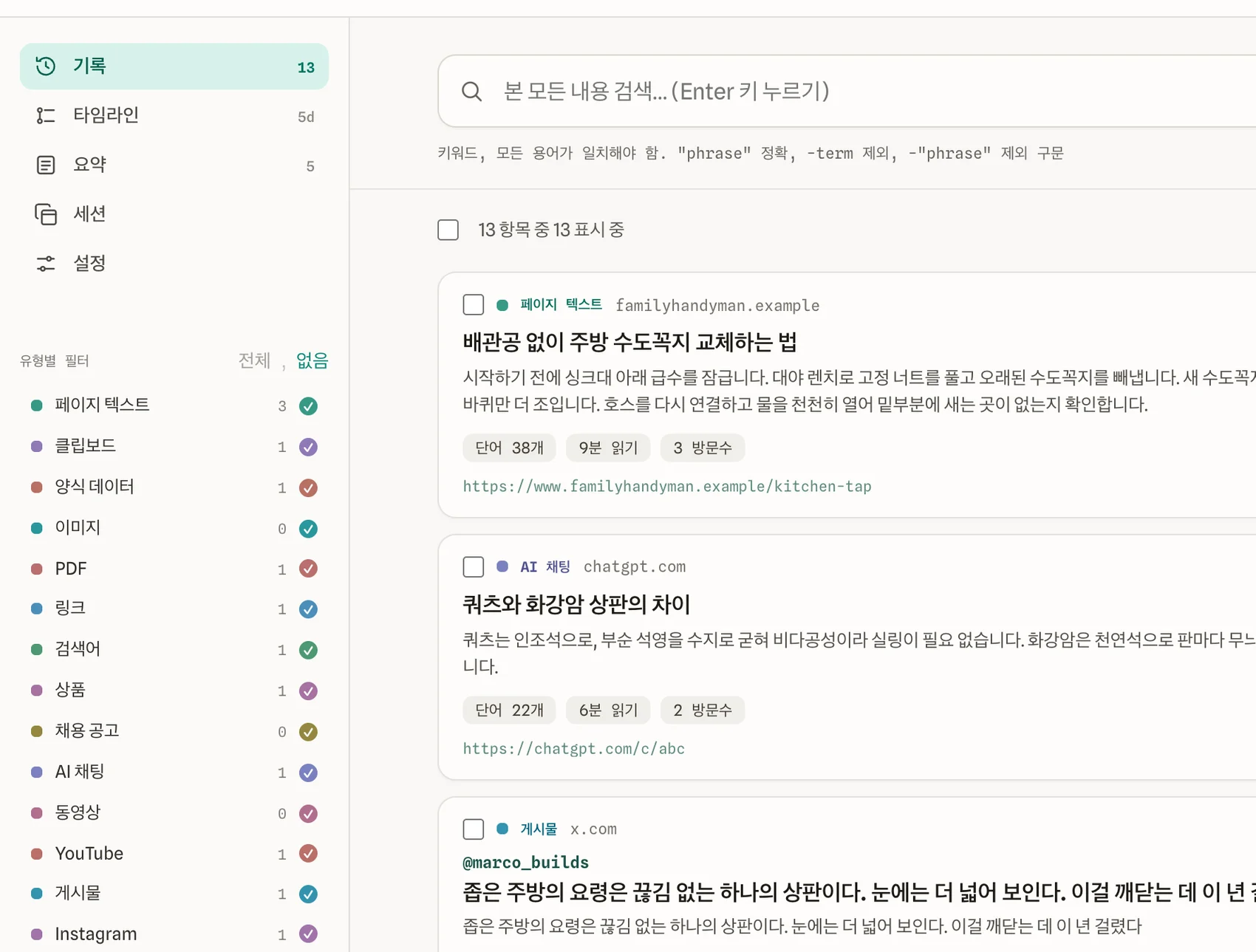
Task: Click the 클립보드 filter label
Action: pos(85,446)
